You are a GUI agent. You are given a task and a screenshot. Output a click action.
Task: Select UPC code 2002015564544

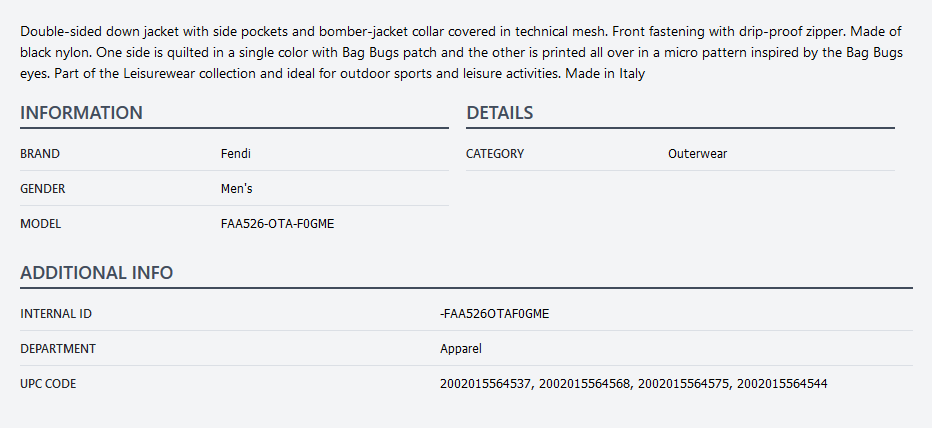782,384
